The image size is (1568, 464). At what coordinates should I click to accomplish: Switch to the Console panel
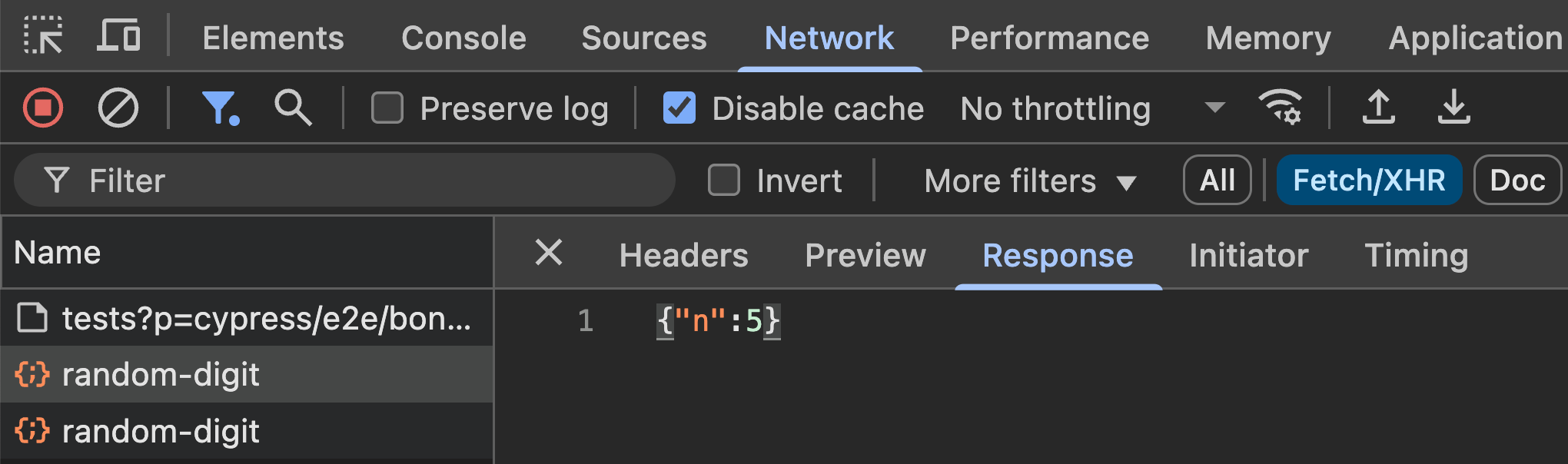pyautogui.click(x=463, y=37)
